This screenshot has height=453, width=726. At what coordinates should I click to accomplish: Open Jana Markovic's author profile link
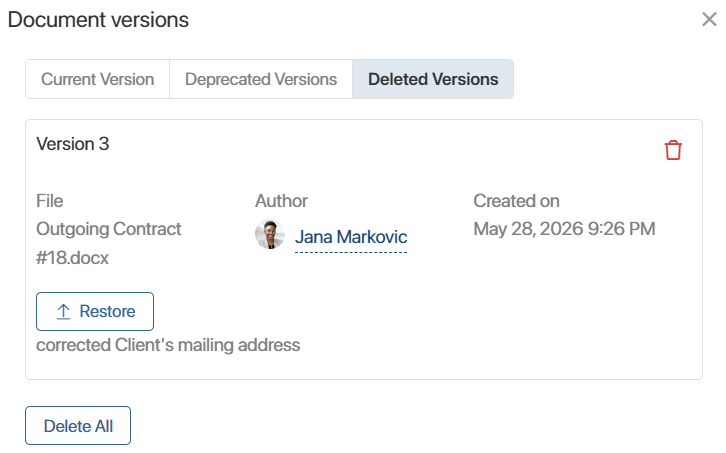pyautogui.click(x=351, y=237)
